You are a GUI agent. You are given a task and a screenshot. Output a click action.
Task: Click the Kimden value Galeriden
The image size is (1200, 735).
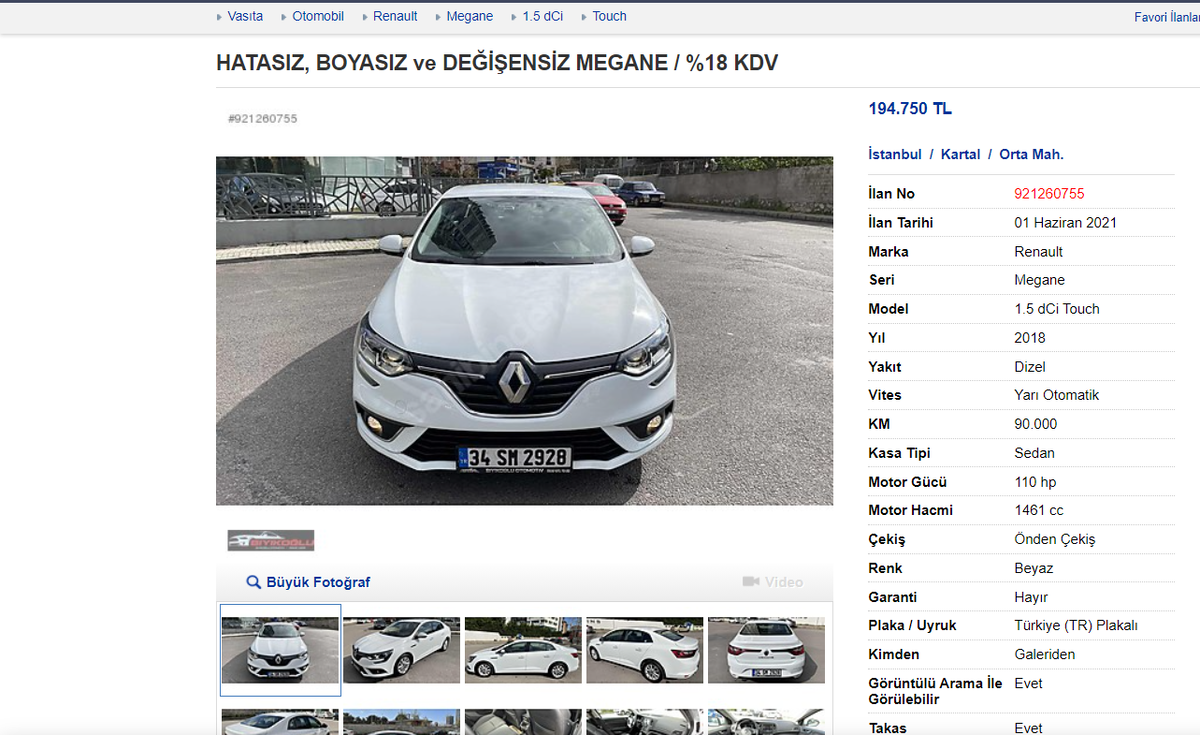pos(1045,654)
